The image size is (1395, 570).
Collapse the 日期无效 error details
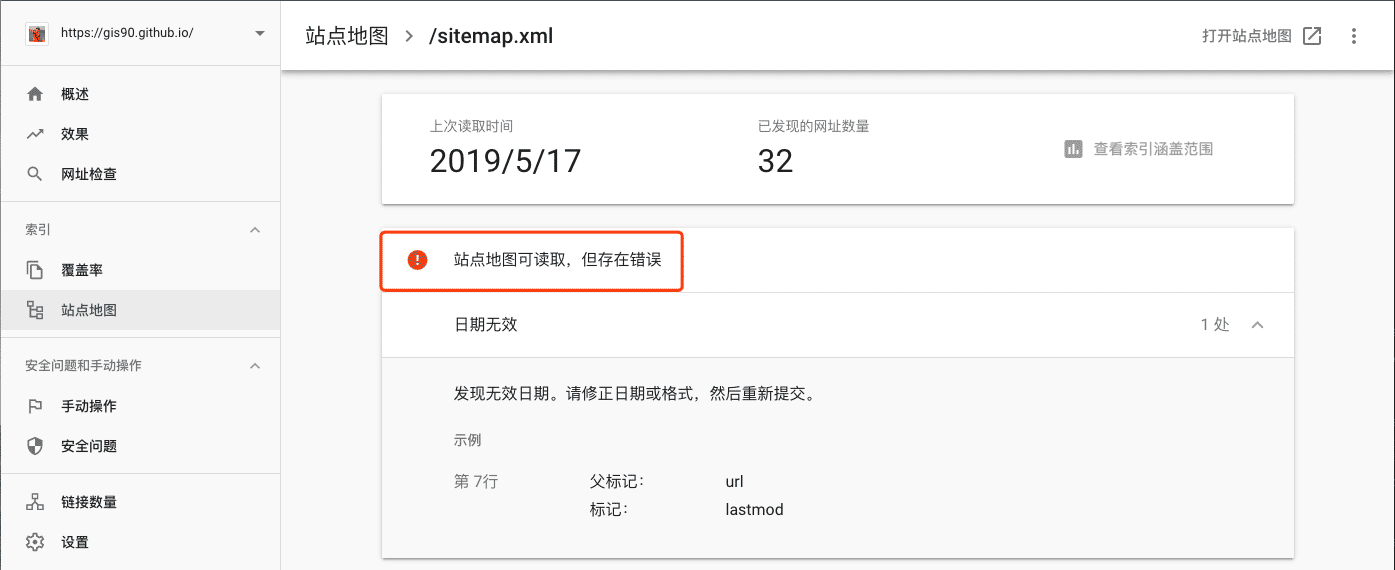(1258, 325)
